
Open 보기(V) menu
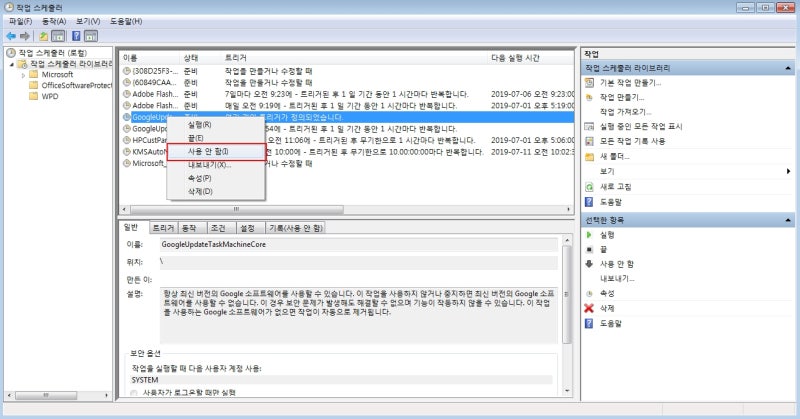click(x=88, y=21)
